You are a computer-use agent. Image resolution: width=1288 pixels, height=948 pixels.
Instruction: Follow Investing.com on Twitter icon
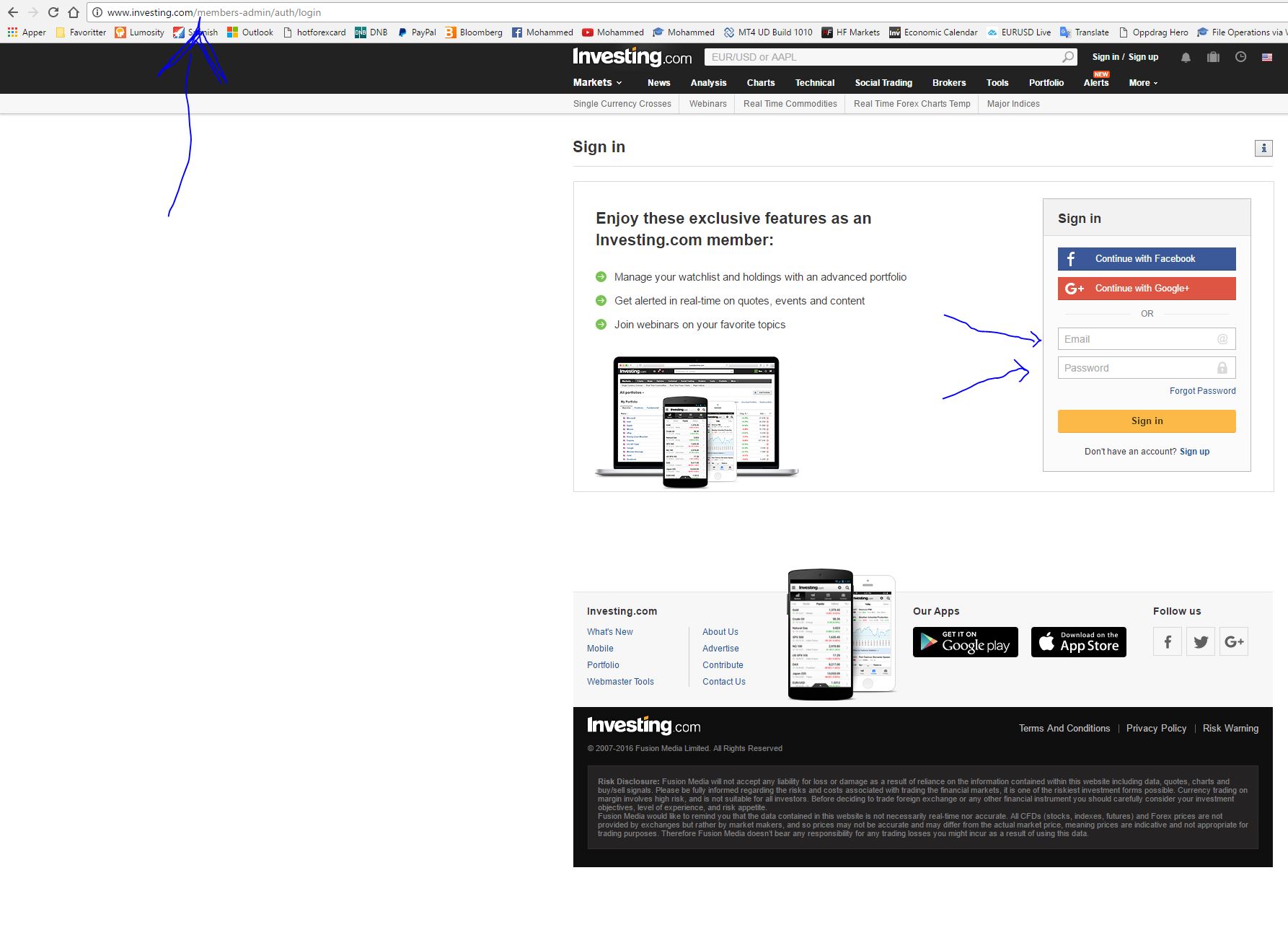pyautogui.click(x=1201, y=641)
